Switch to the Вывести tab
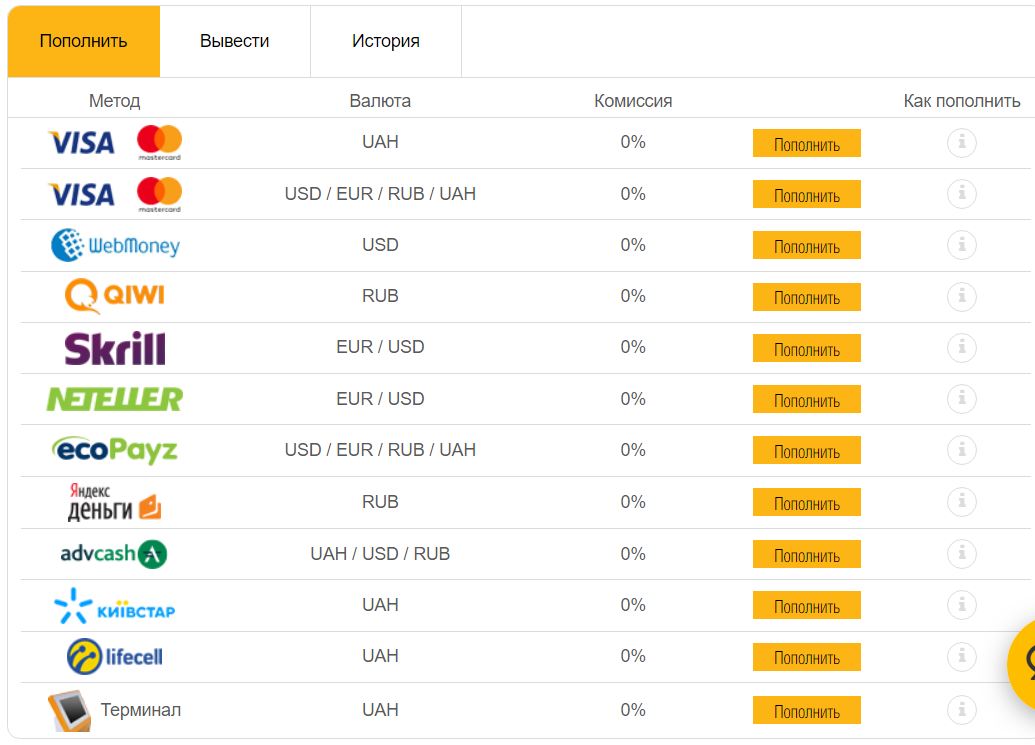 (234, 41)
